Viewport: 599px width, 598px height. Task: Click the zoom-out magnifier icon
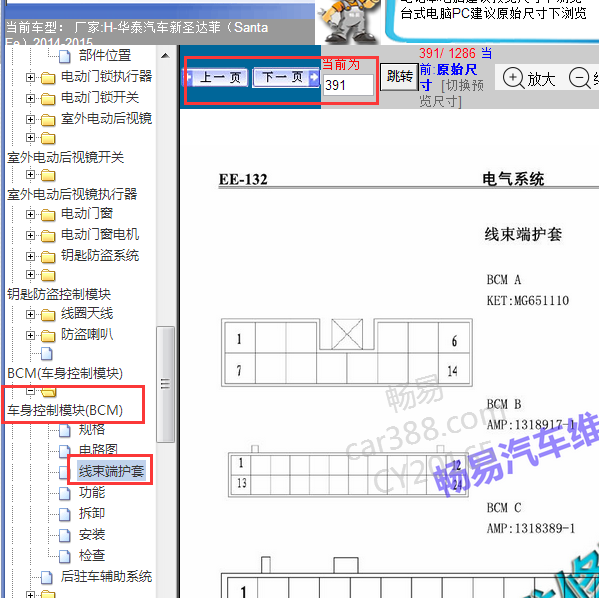click(x=579, y=78)
